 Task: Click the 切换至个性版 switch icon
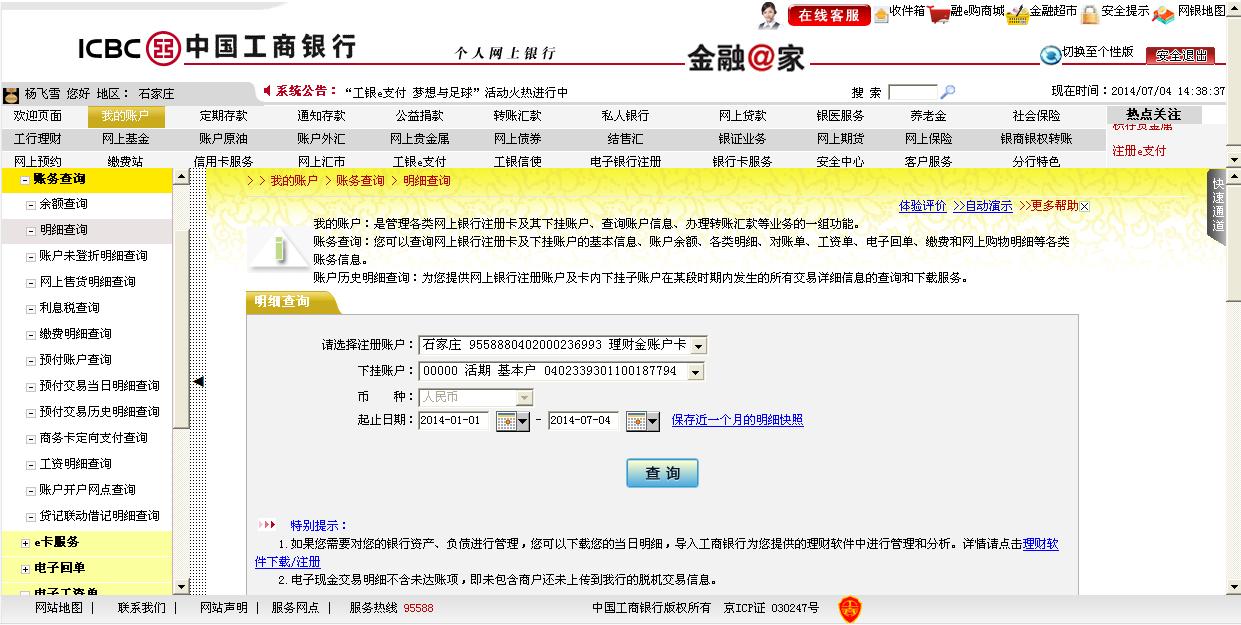1050,54
